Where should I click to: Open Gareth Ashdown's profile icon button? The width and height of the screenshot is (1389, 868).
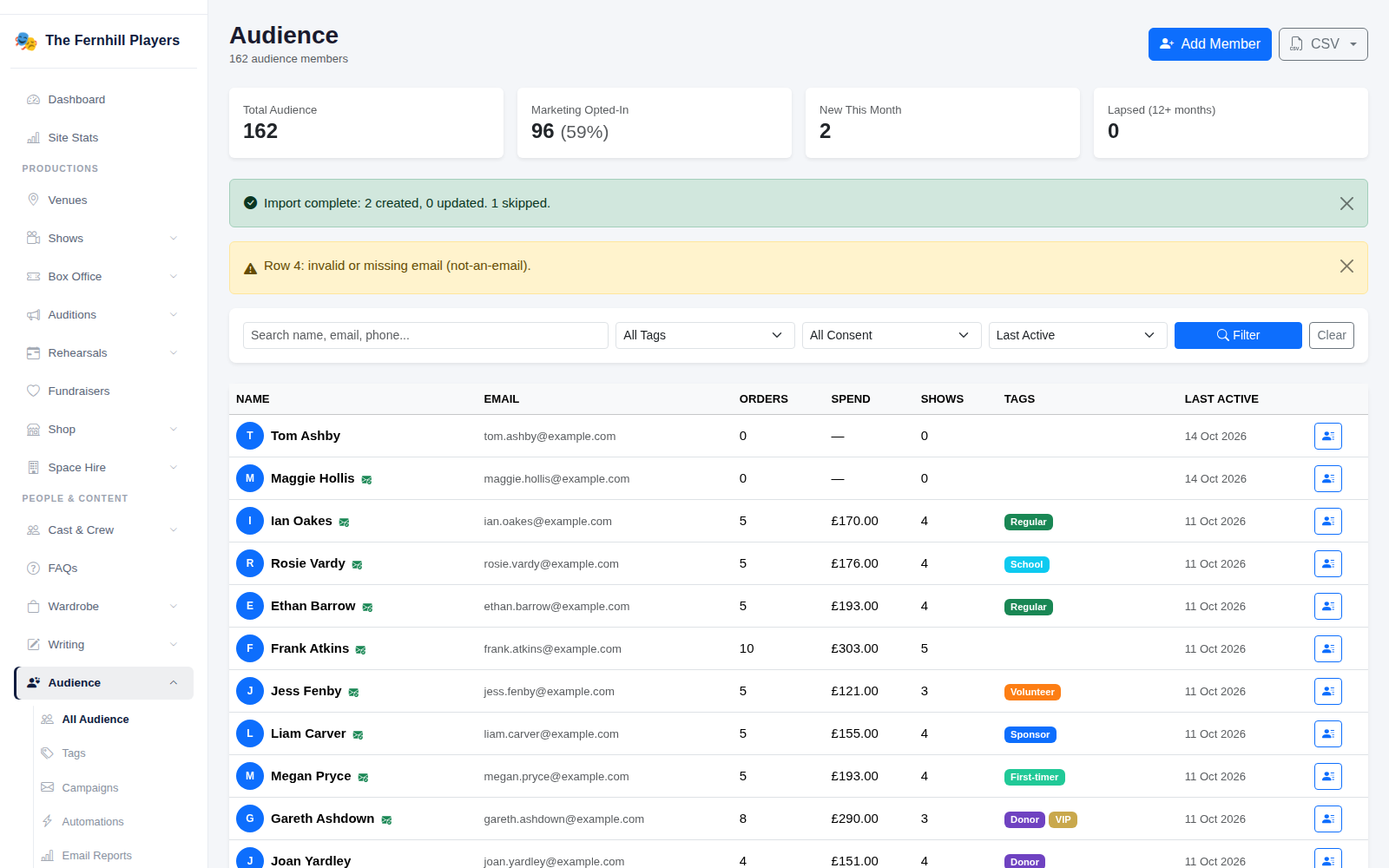coord(1327,819)
